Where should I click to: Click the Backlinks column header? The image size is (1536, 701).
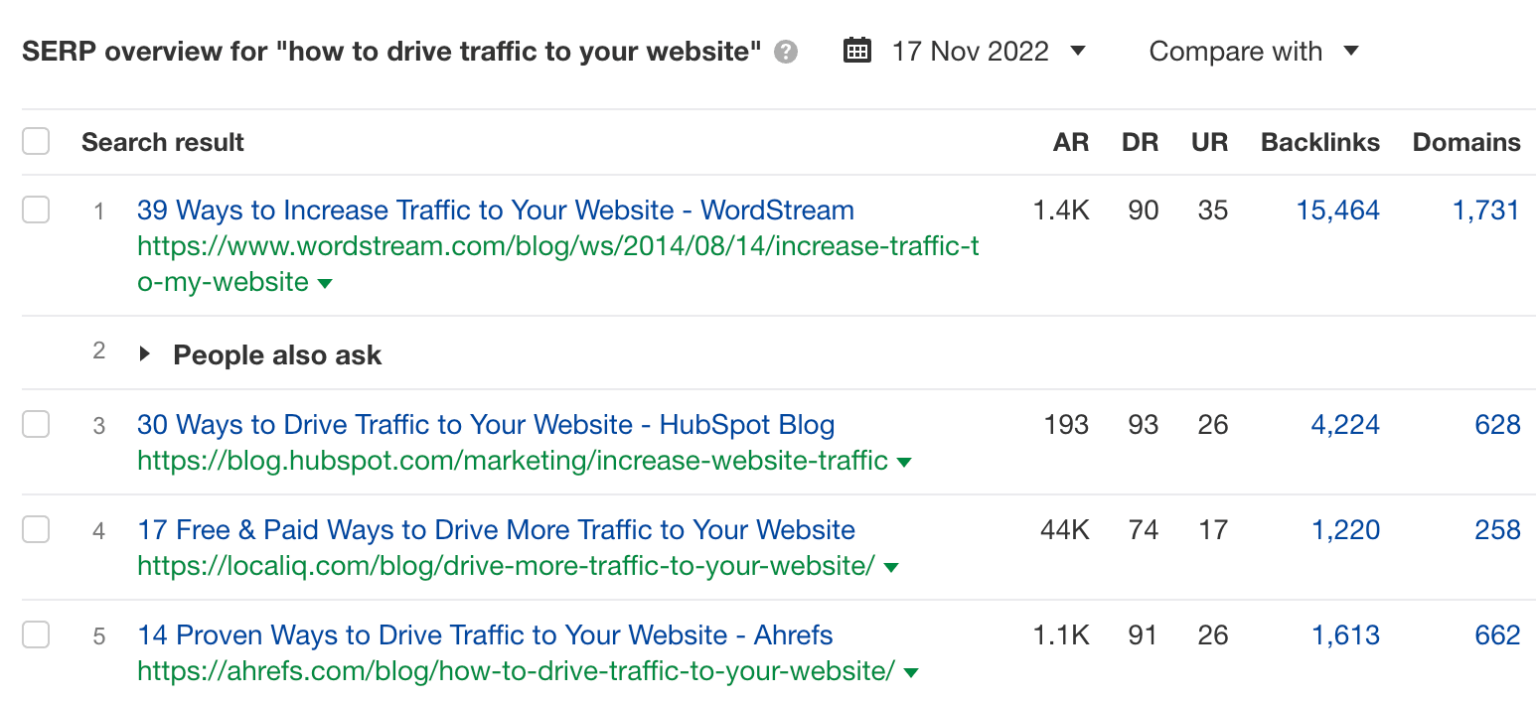click(1319, 142)
